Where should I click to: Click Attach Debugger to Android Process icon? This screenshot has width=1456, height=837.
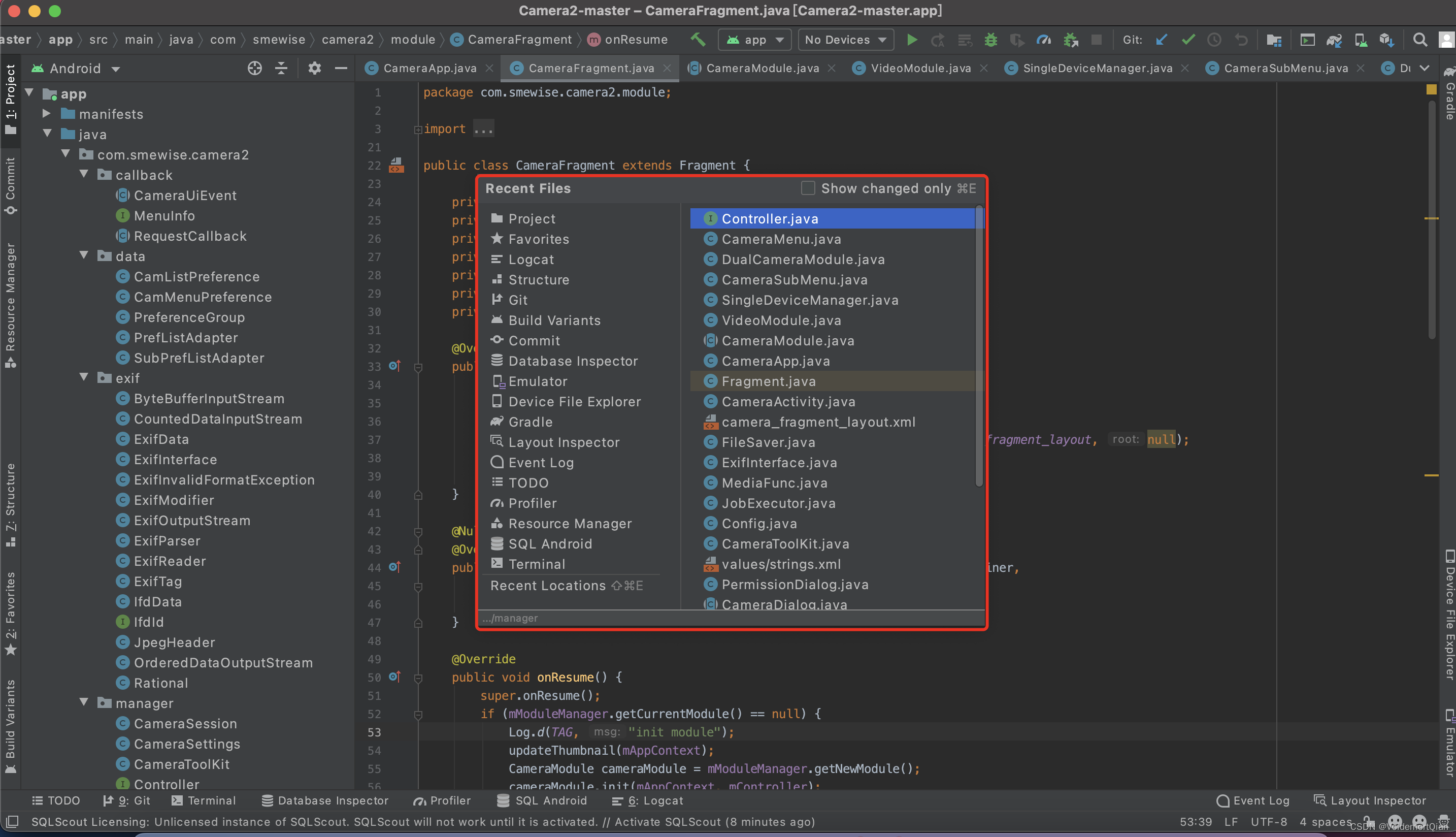1071,40
